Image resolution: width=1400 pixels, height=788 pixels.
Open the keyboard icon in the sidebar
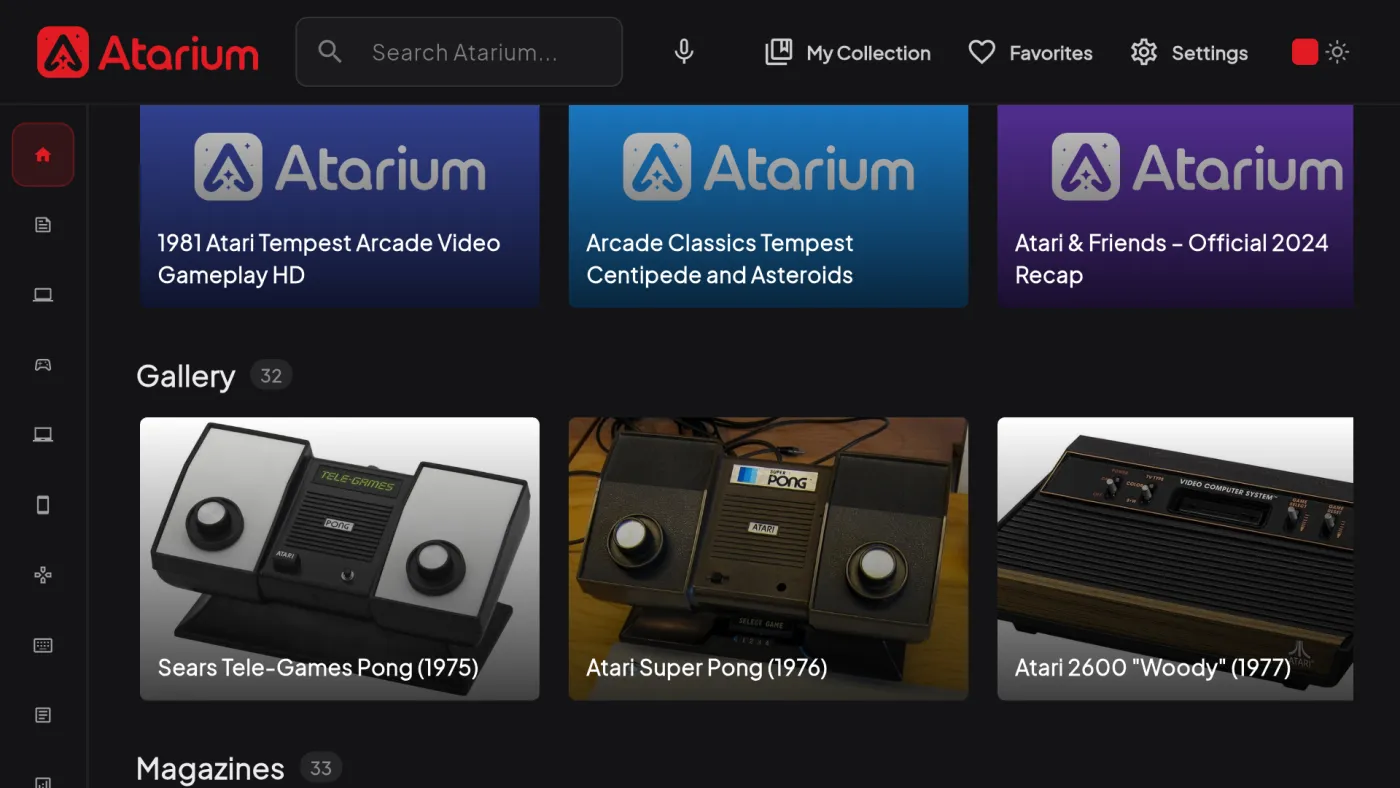tap(43, 645)
